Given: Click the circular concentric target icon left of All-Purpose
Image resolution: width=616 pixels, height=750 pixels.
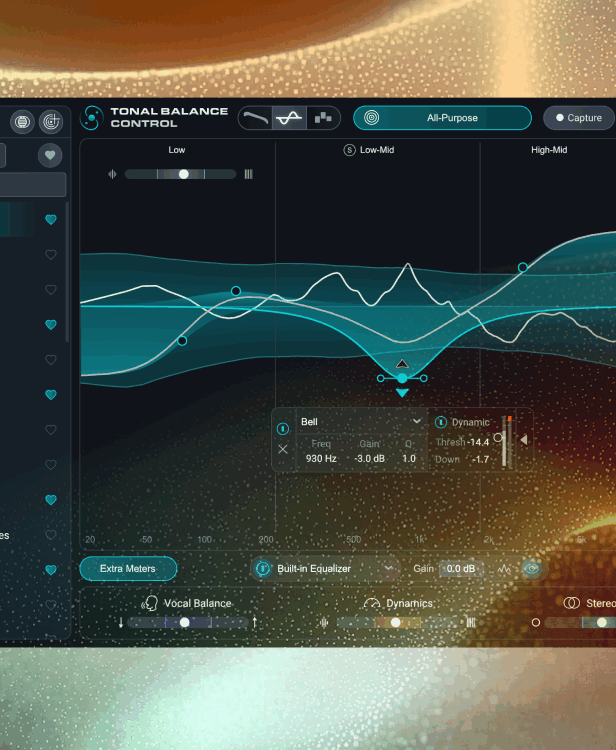Looking at the screenshot, I should pyautogui.click(x=372, y=118).
